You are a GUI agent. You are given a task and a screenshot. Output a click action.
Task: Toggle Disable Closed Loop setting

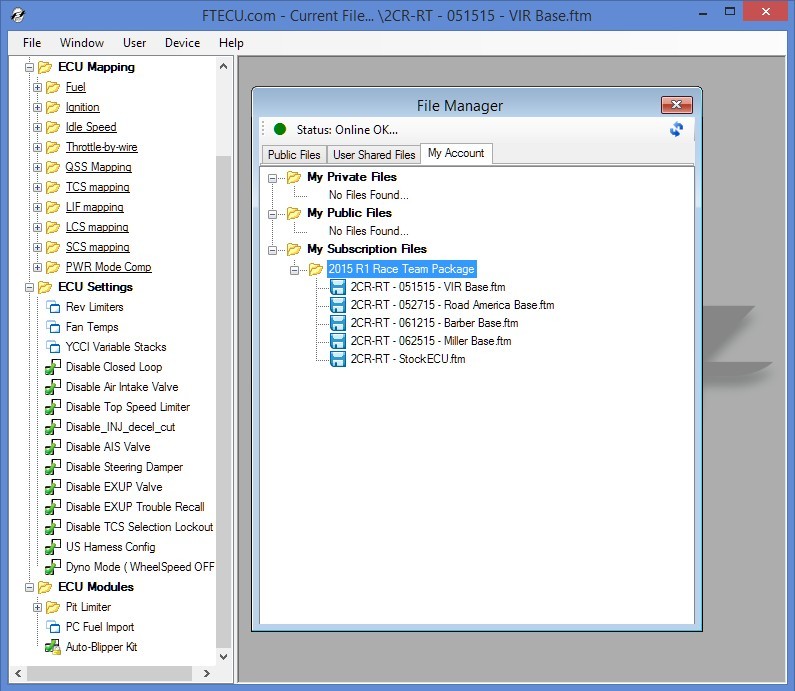(53, 367)
